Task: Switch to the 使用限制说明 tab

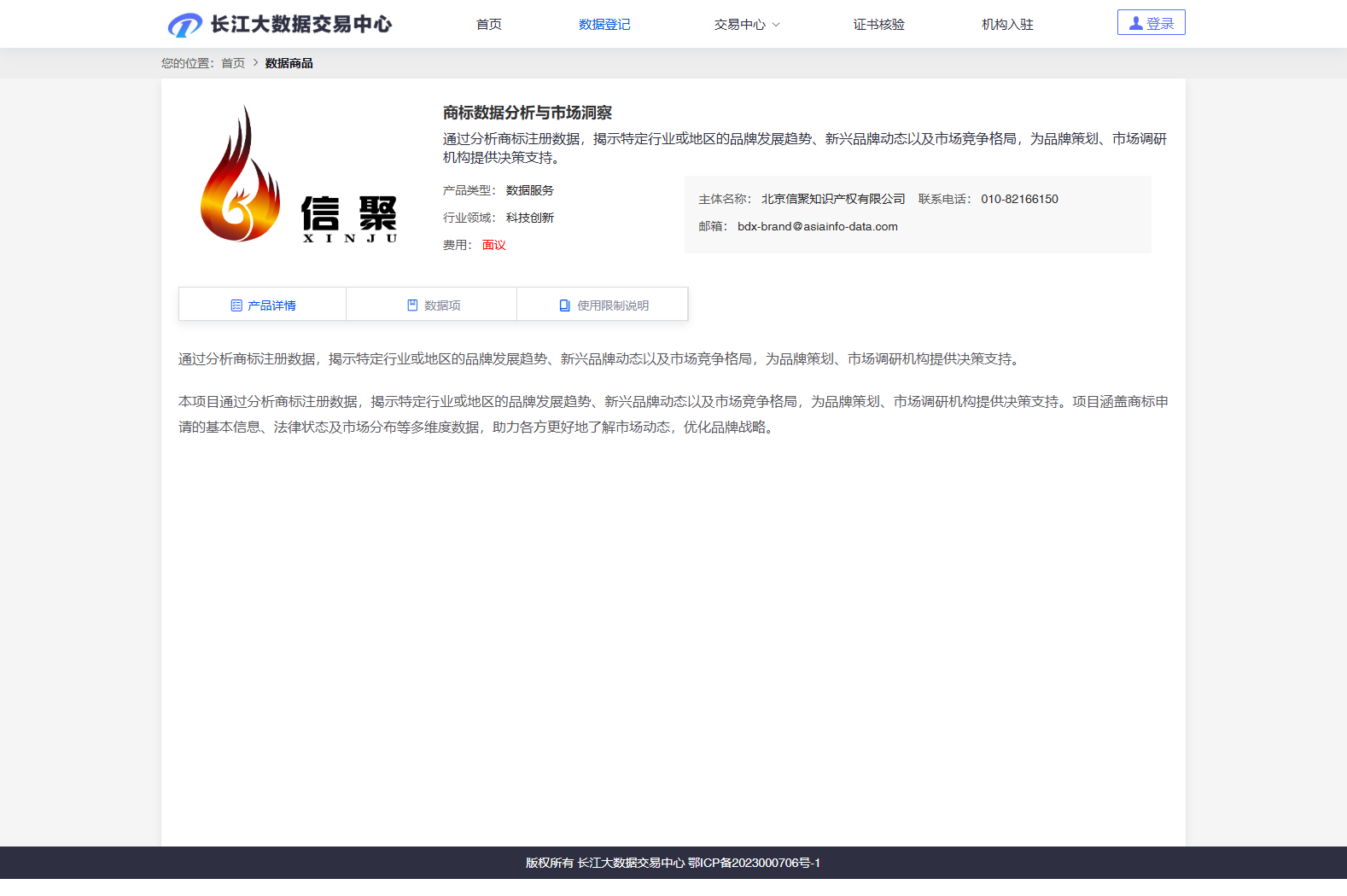Action: coord(603,305)
